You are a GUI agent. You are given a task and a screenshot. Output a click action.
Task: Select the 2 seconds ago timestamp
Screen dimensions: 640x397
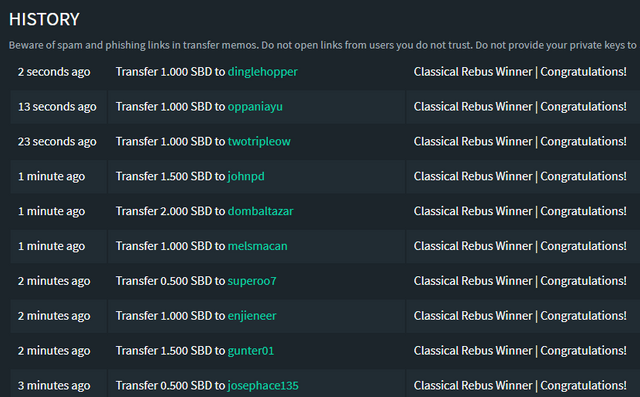coord(54,72)
